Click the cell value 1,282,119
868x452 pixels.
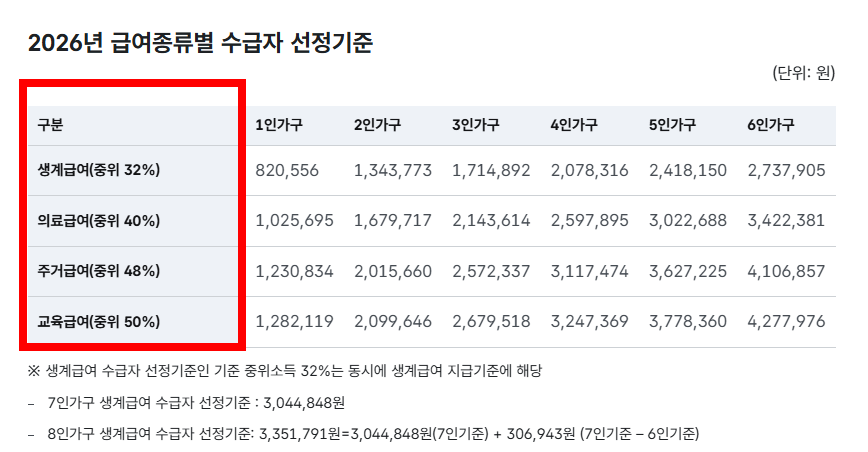(x=294, y=321)
